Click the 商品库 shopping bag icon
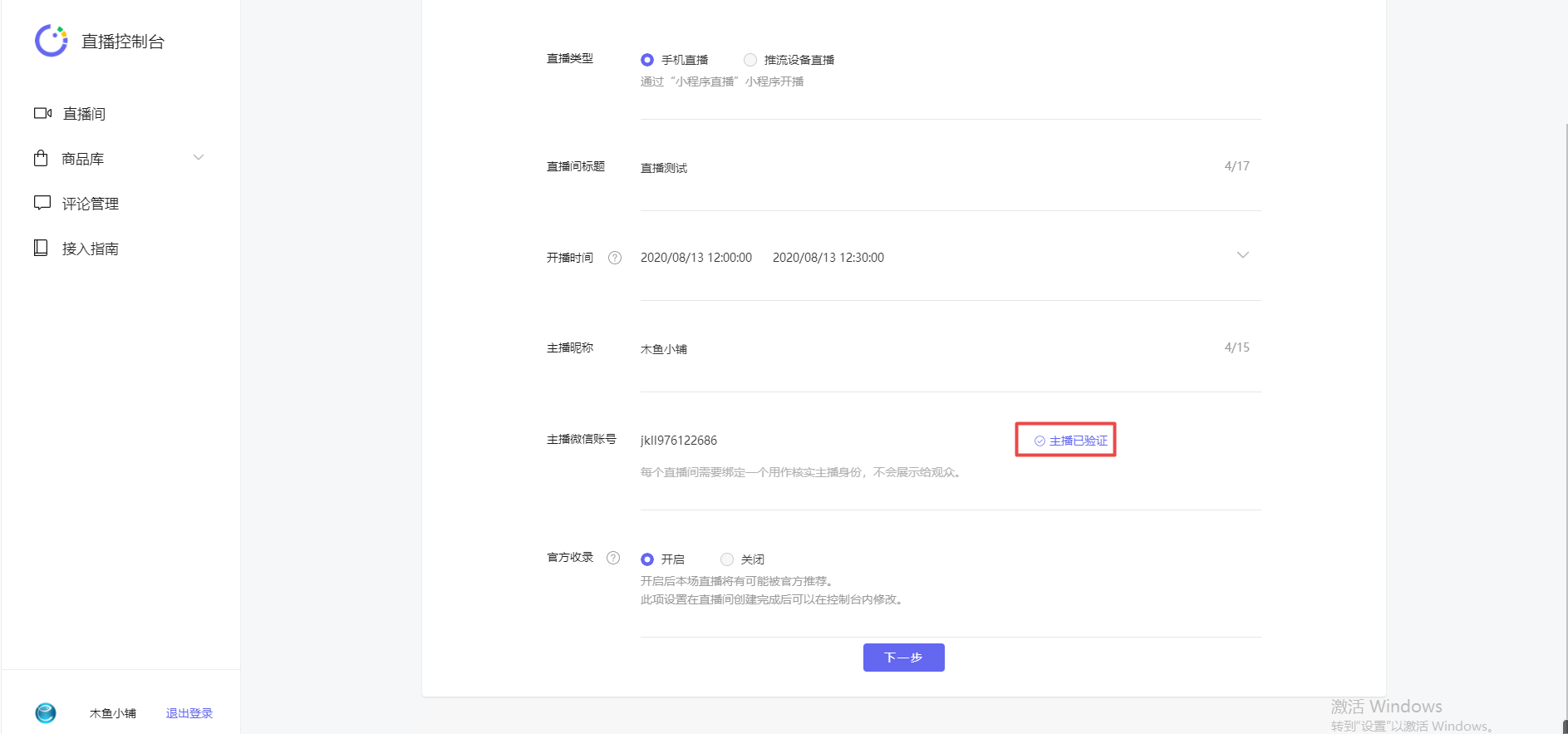 click(41, 158)
